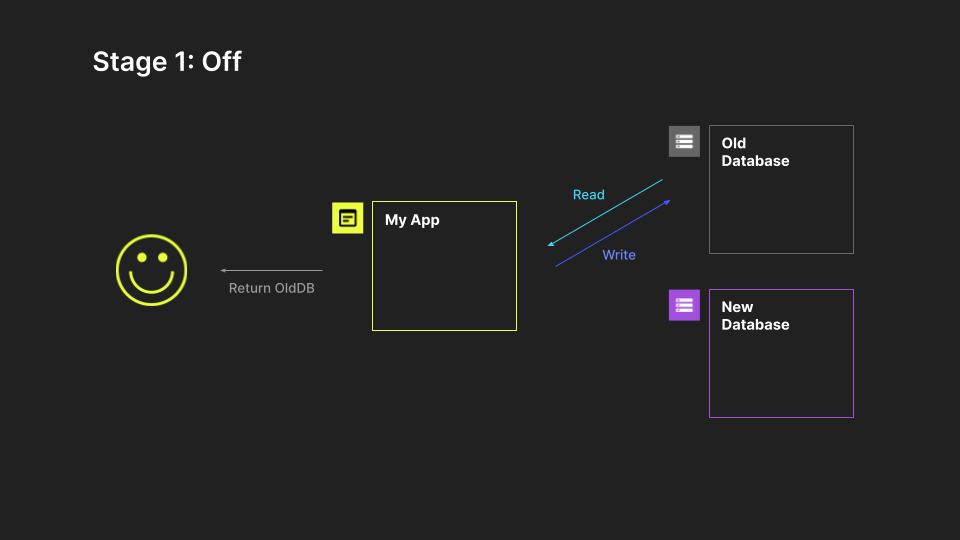
Task: Select the yellow My App window icon
Action: point(347,217)
